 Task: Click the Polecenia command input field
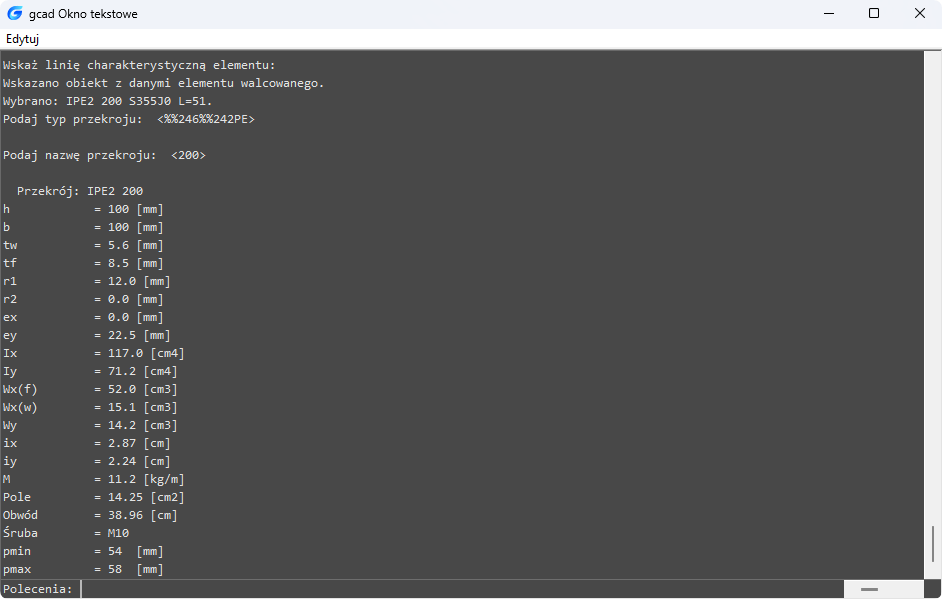(462, 589)
